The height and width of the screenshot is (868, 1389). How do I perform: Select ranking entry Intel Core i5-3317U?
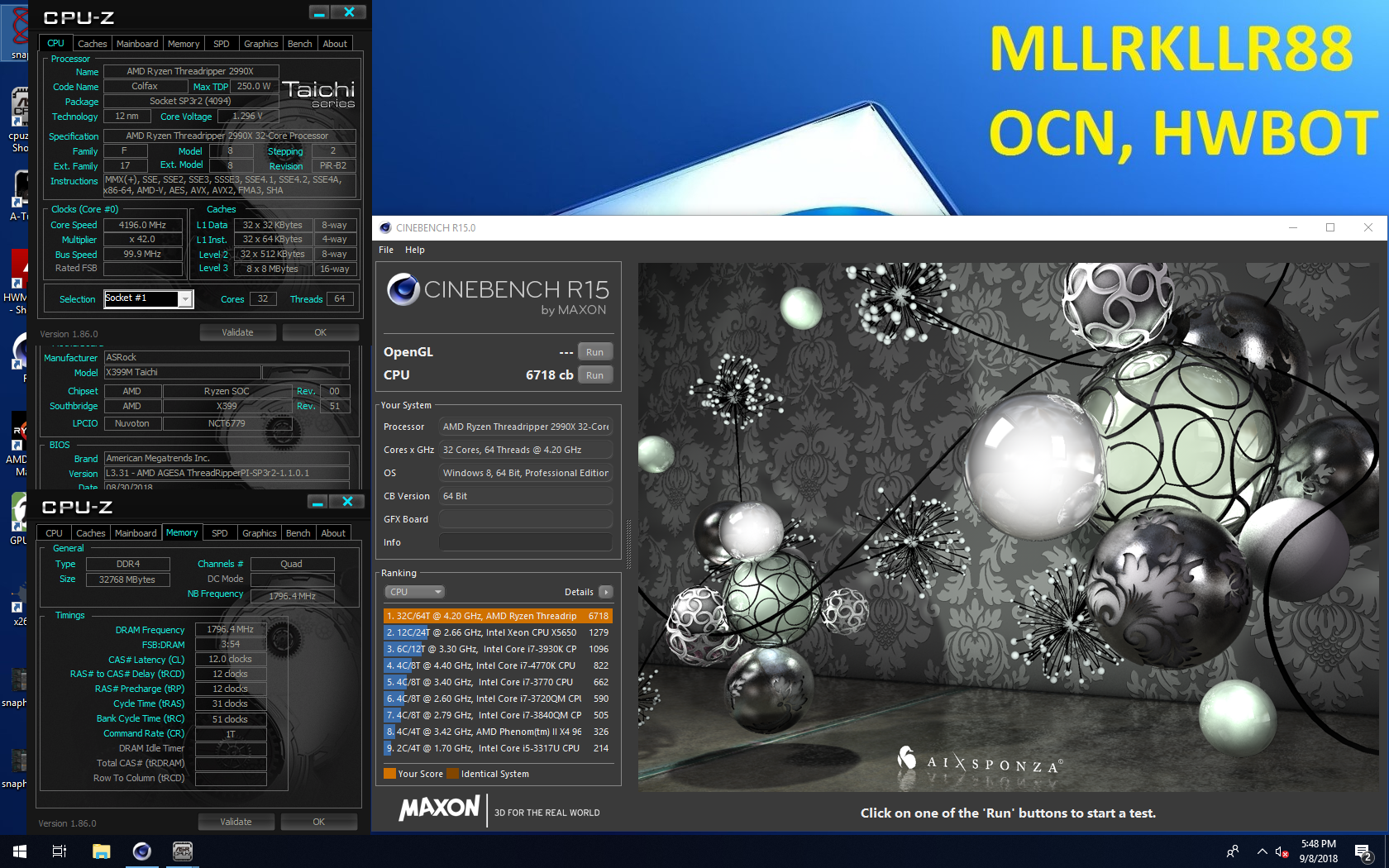pyautogui.click(x=498, y=748)
